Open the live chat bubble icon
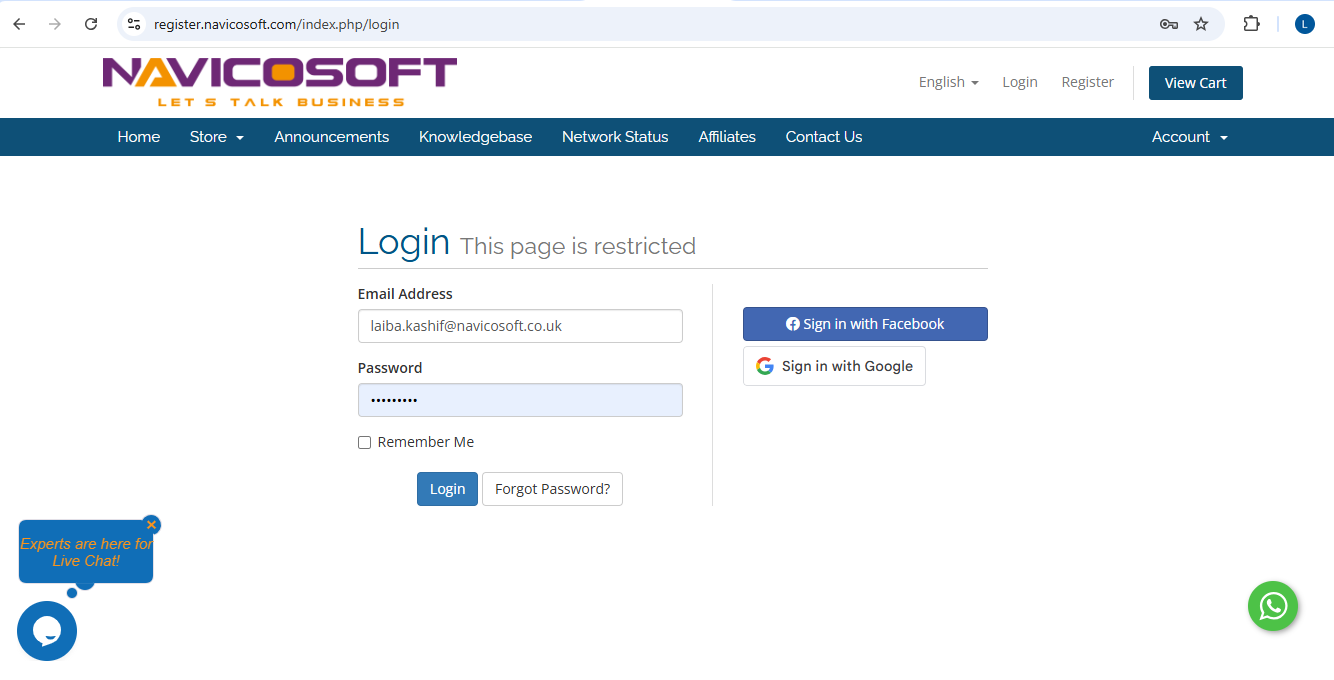The height and width of the screenshot is (680, 1334). coord(47,631)
